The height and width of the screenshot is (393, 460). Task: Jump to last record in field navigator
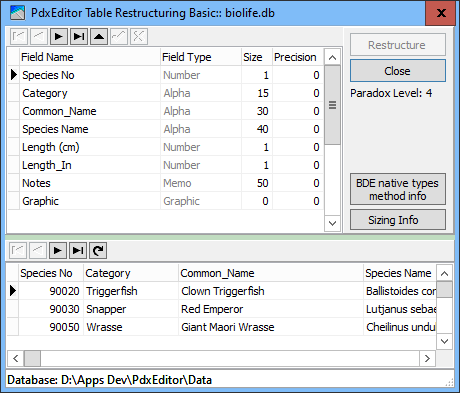(x=79, y=36)
